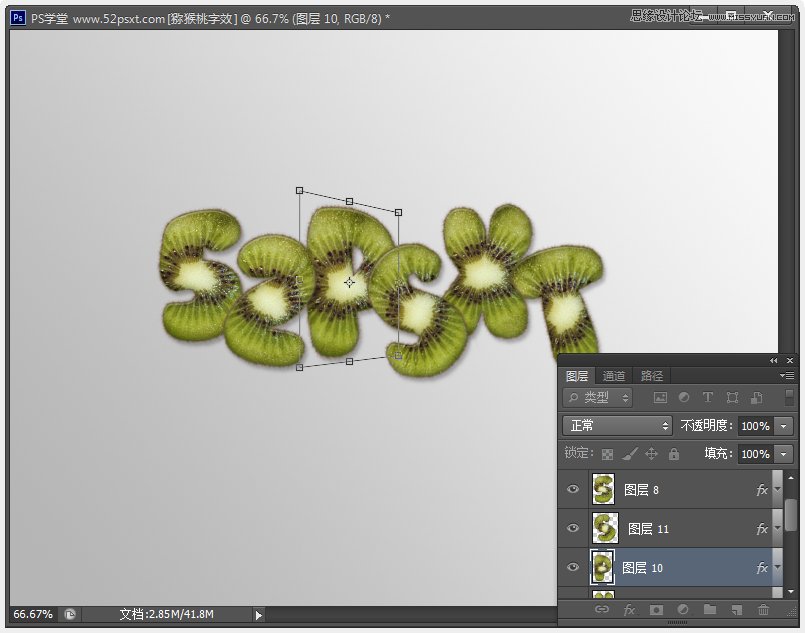Click the lock position move icon
The image size is (805, 633).
(x=652, y=454)
